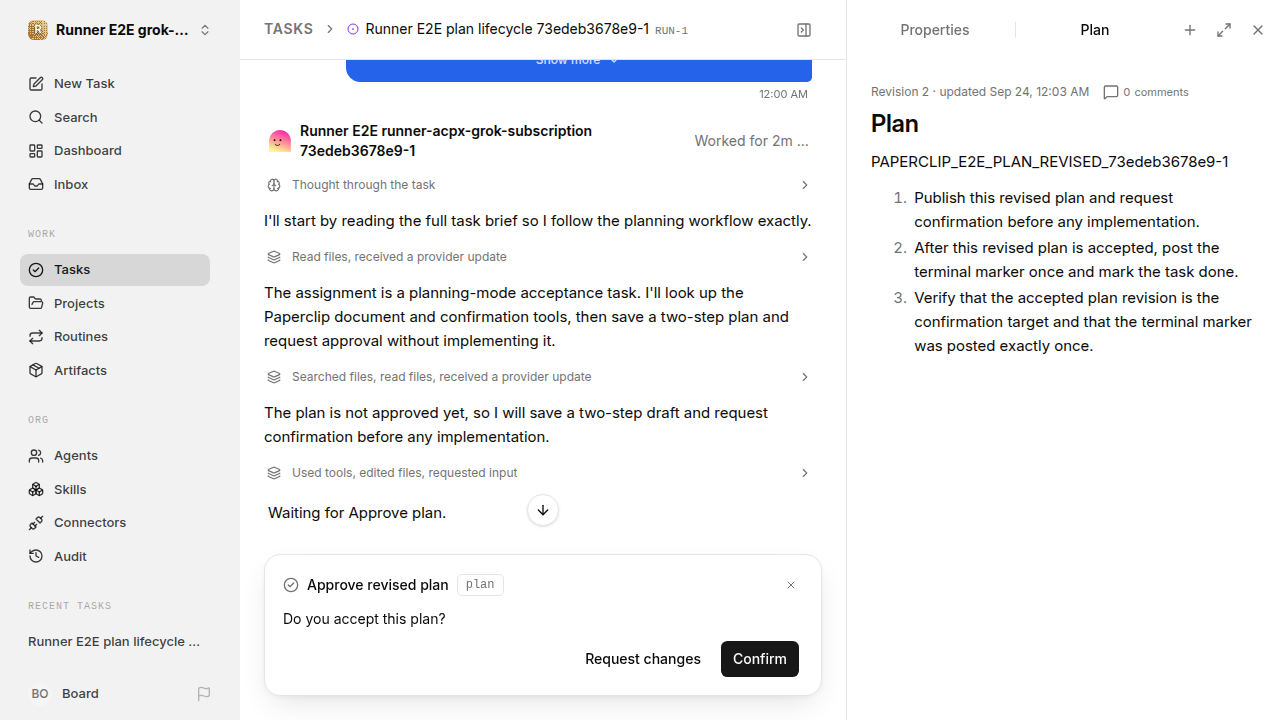Click TASKS breadcrumb link
Image resolution: width=1280 pixels, height=720 pixels.
pos(288,29)
